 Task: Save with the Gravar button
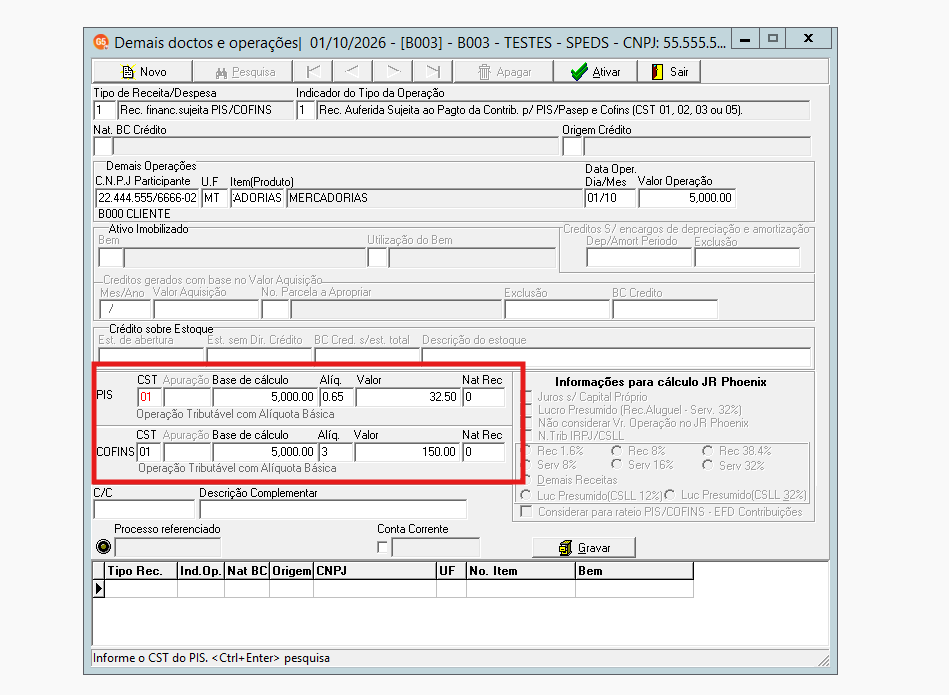click(x=584, y=547)
